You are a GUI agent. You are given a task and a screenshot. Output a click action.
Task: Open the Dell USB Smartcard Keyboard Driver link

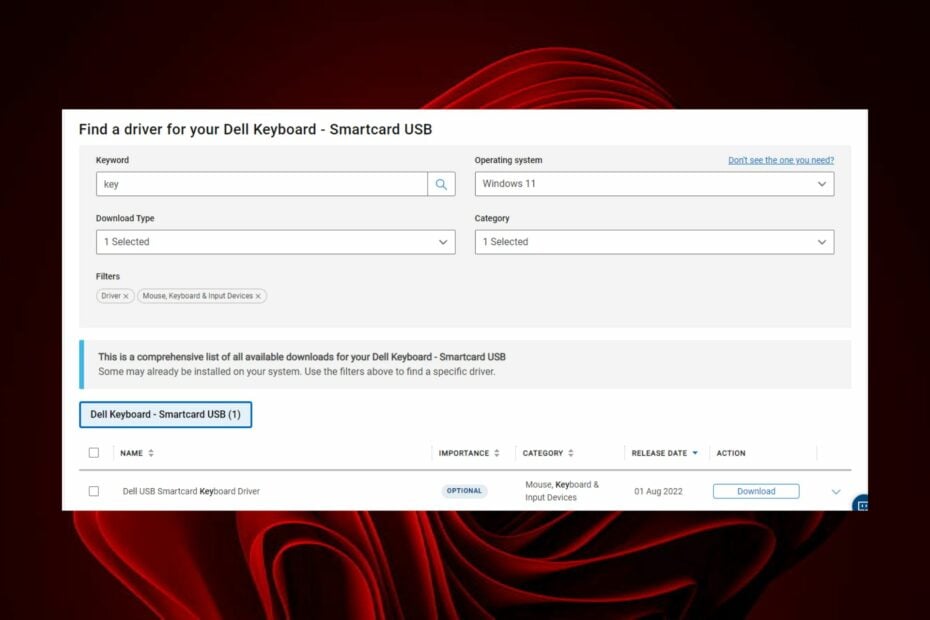click(189, 491)
